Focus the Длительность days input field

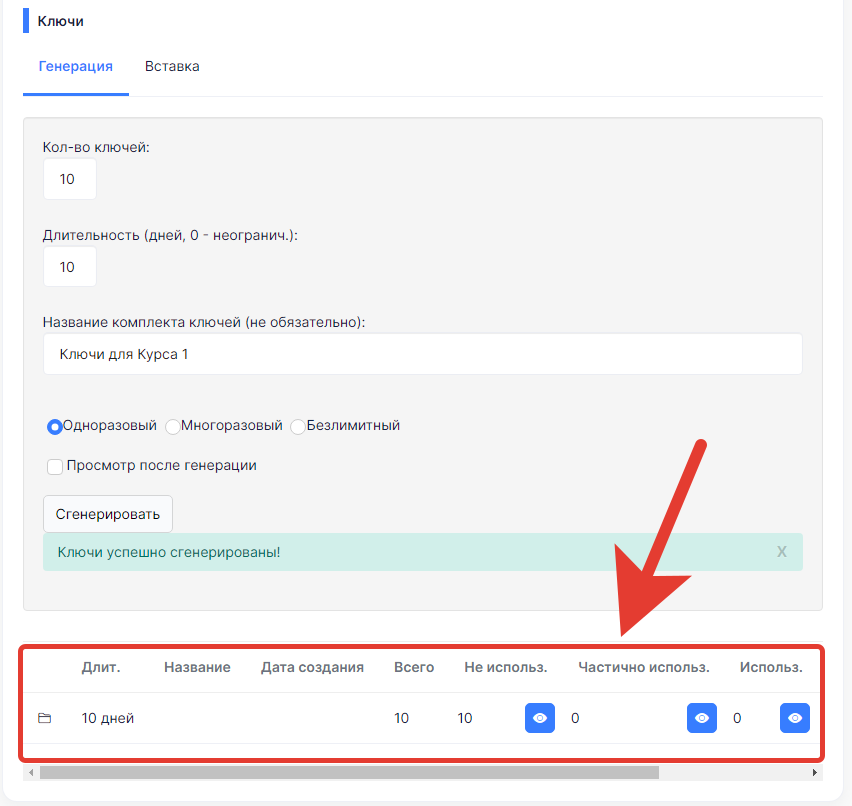pos(70,267)
